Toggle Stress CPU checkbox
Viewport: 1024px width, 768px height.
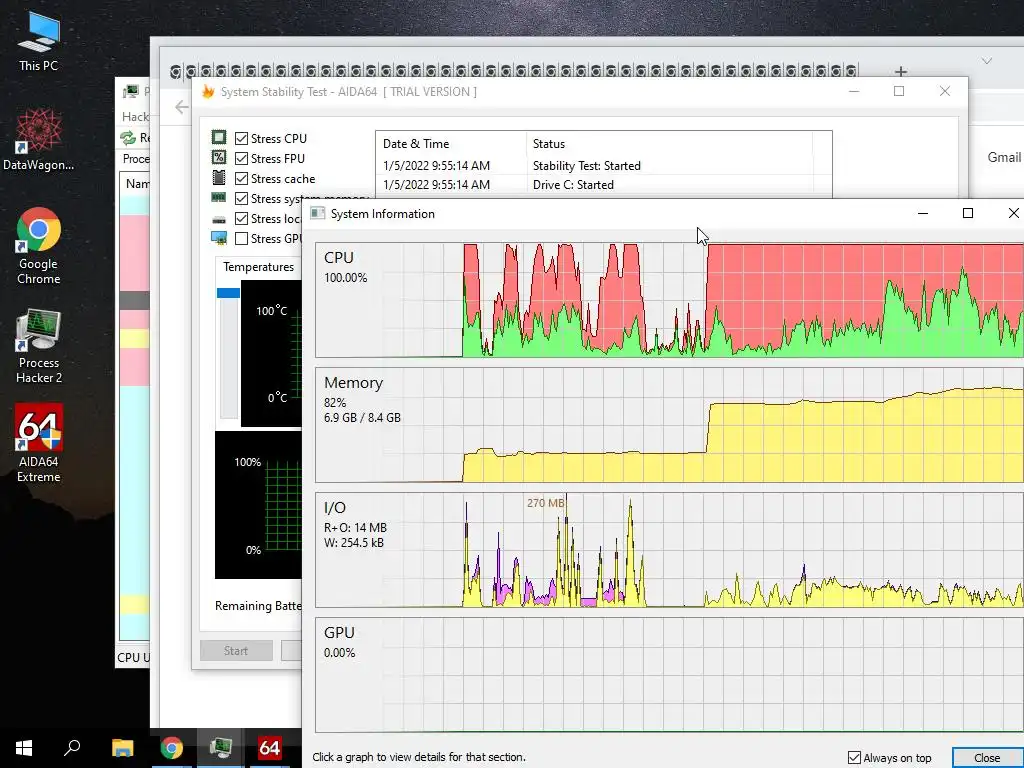pyautogui.click(x=242, y=138)
